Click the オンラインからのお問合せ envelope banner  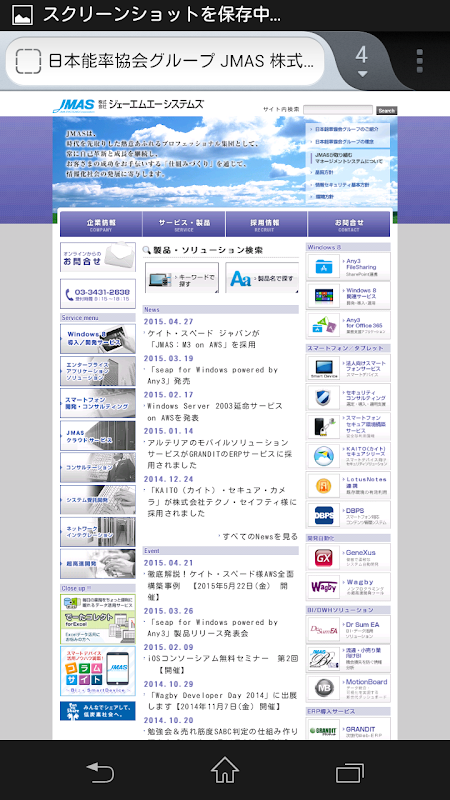[98, 257]
